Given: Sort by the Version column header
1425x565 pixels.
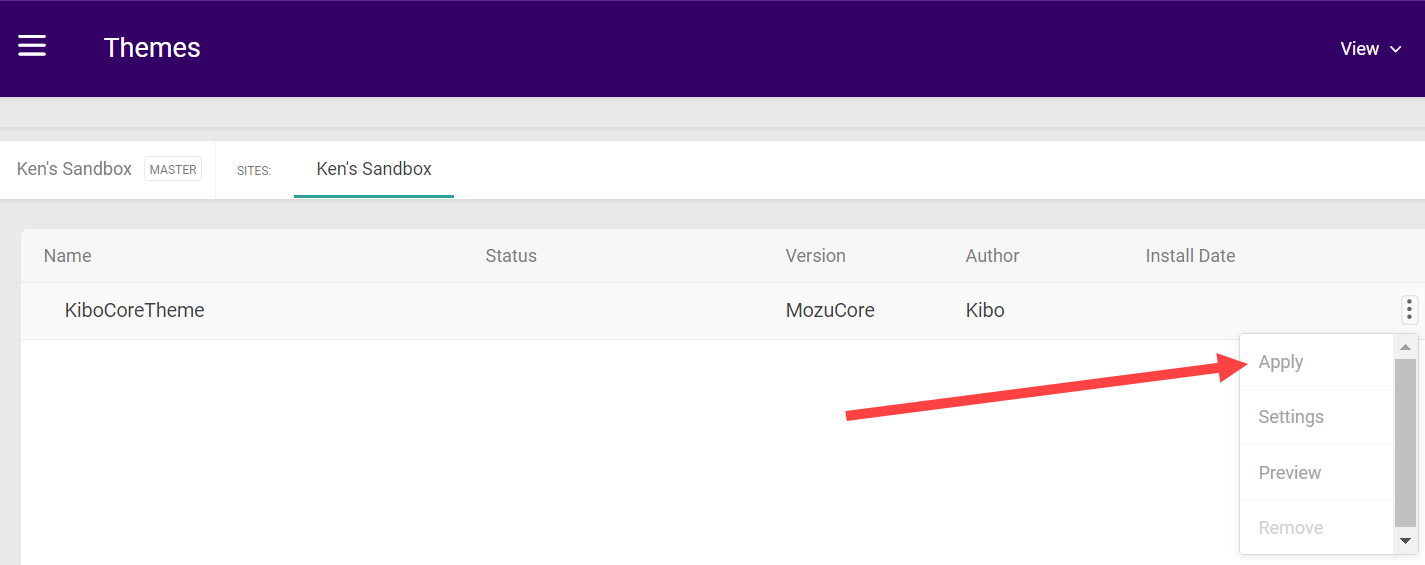Looking at the screenshot, I should coord(815,256).
